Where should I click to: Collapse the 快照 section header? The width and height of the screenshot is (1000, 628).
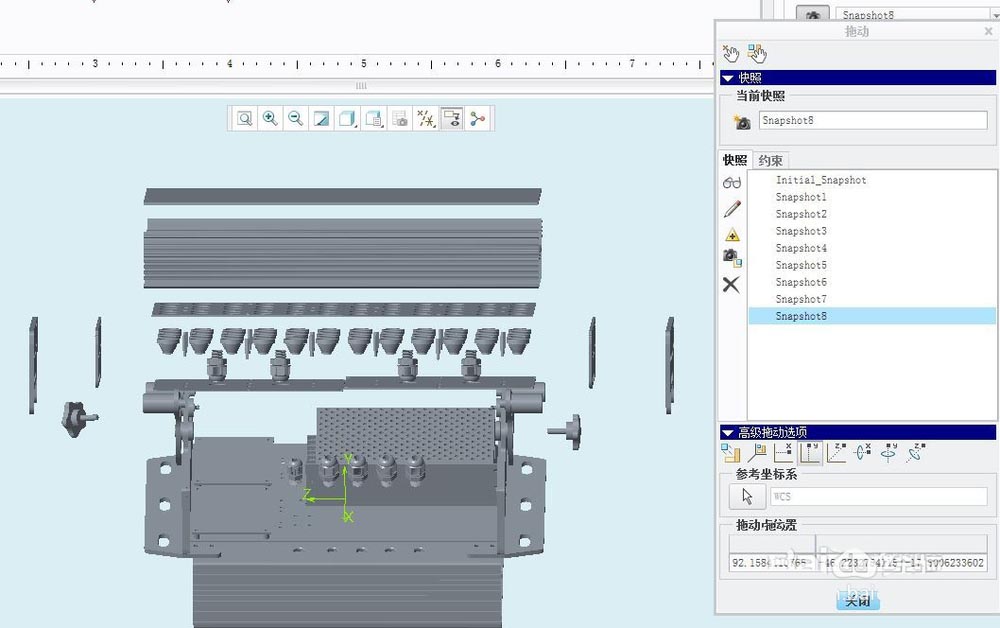[727, 77]
